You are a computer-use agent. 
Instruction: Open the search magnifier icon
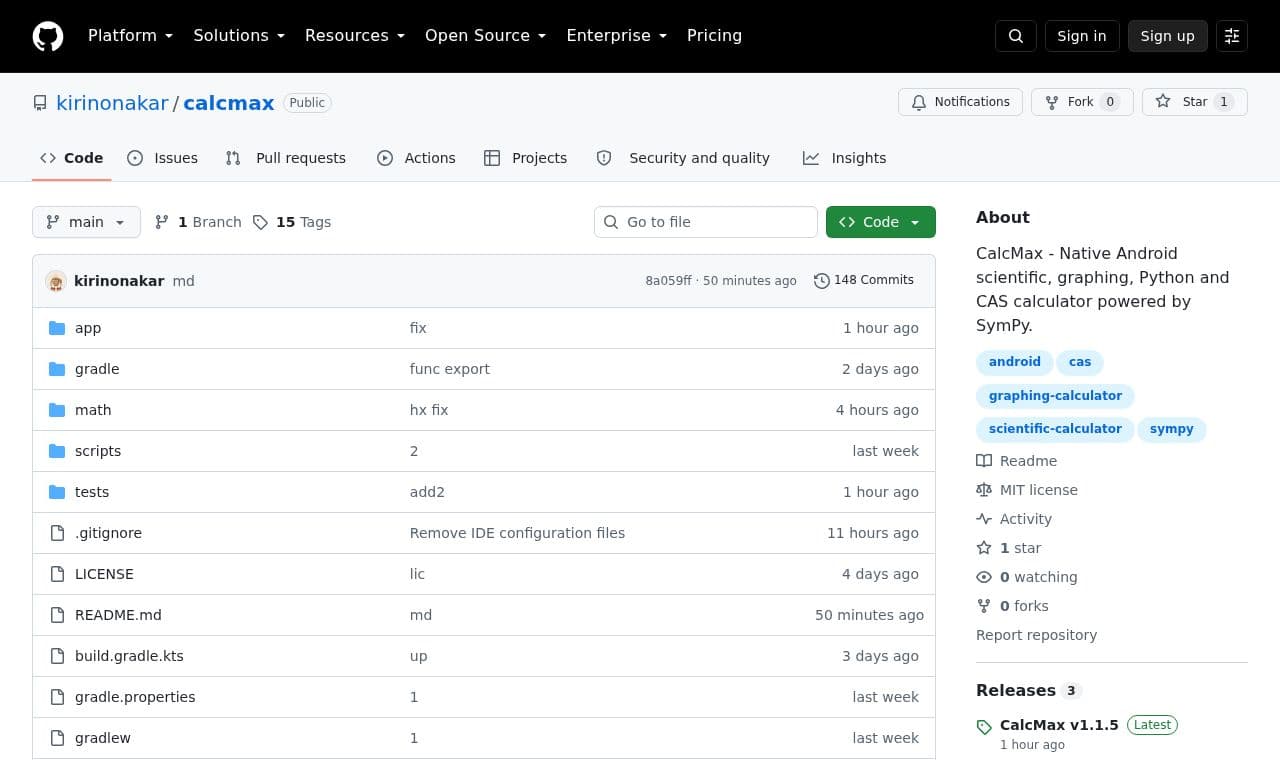pos(1016,36)
